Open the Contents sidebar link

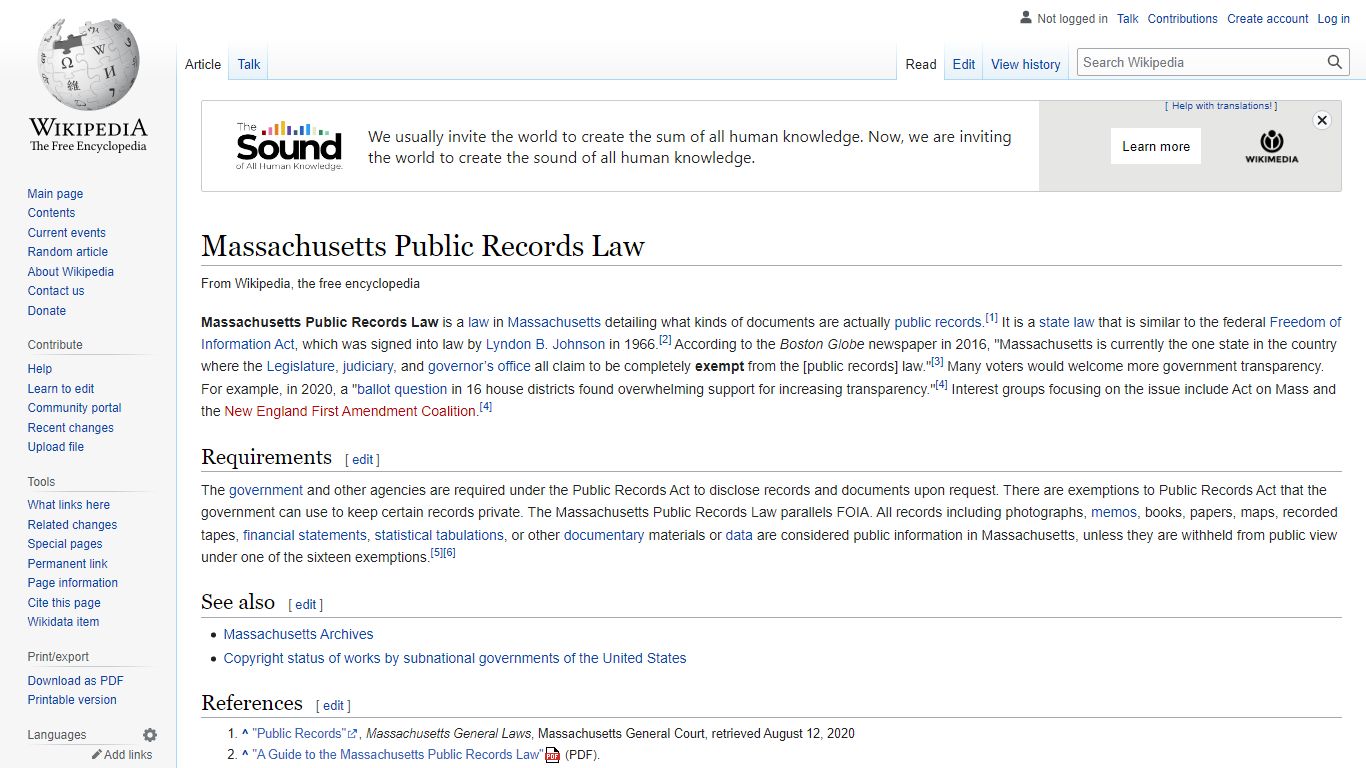tap(51, 213)
